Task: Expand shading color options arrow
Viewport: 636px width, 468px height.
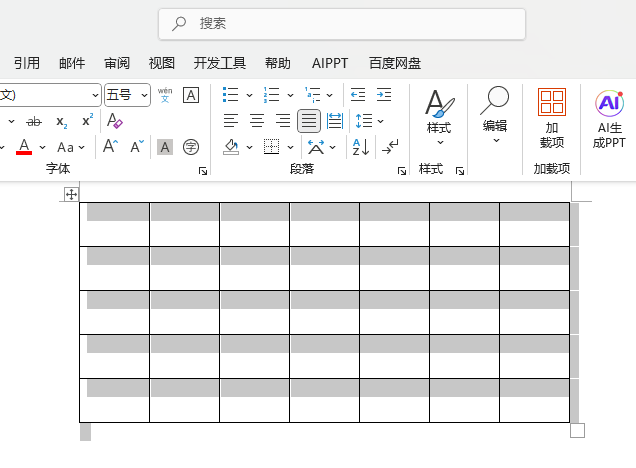Action: tap(249, 147)
